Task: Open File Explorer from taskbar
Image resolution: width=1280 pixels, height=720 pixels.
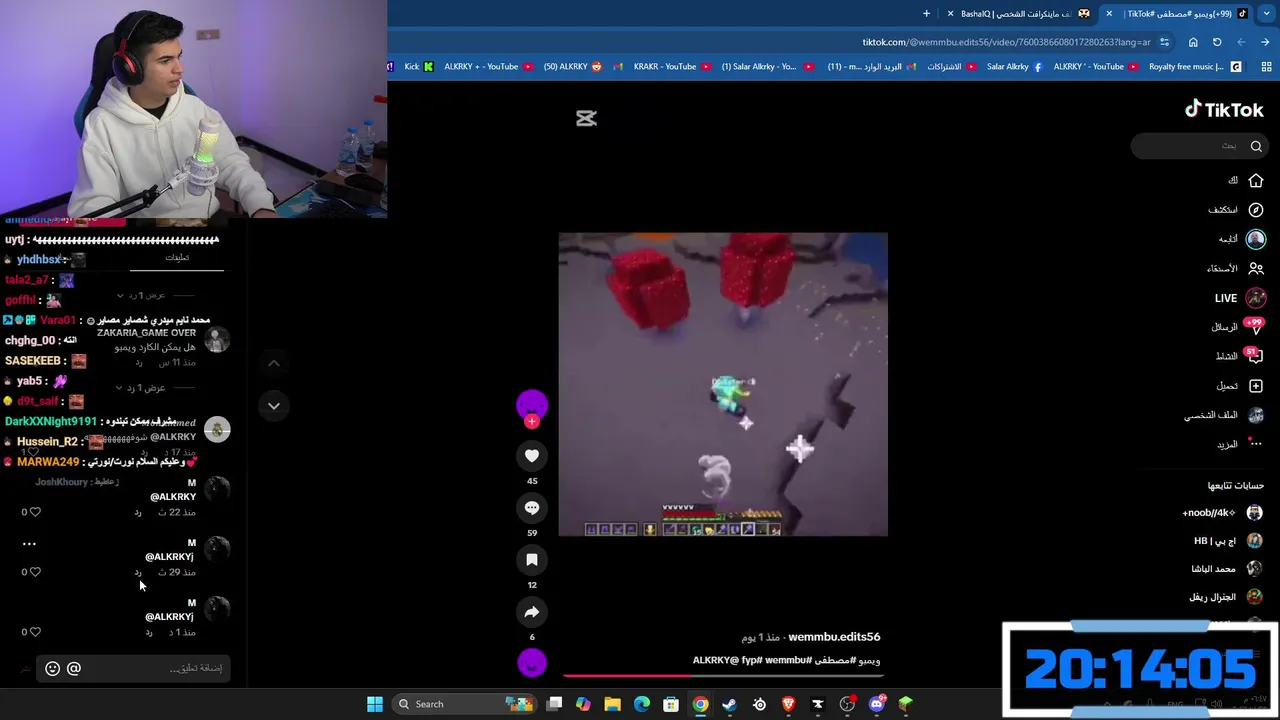Action: (x=612, y=704)
